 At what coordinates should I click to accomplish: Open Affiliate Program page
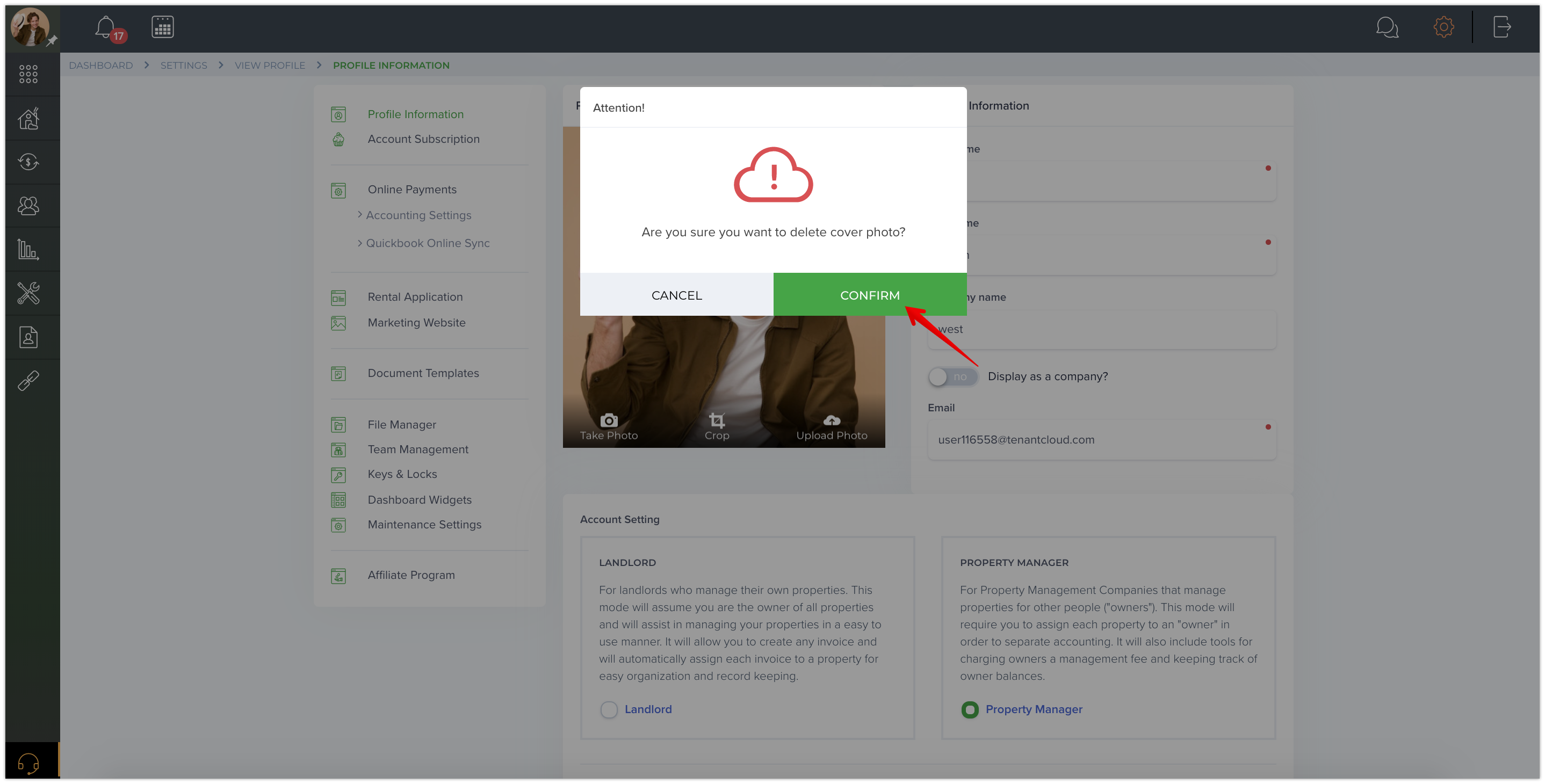pyautogui.click(x=411, y=576)
